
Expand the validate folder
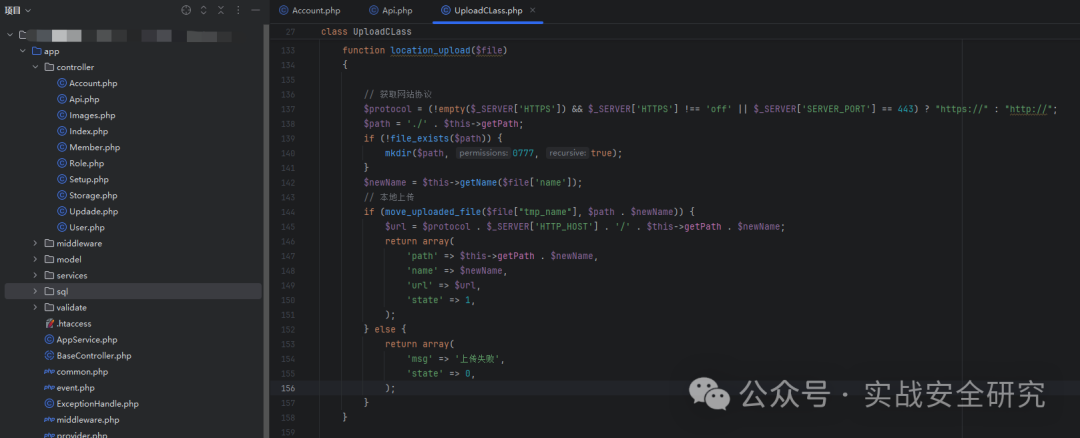point(35,308)
